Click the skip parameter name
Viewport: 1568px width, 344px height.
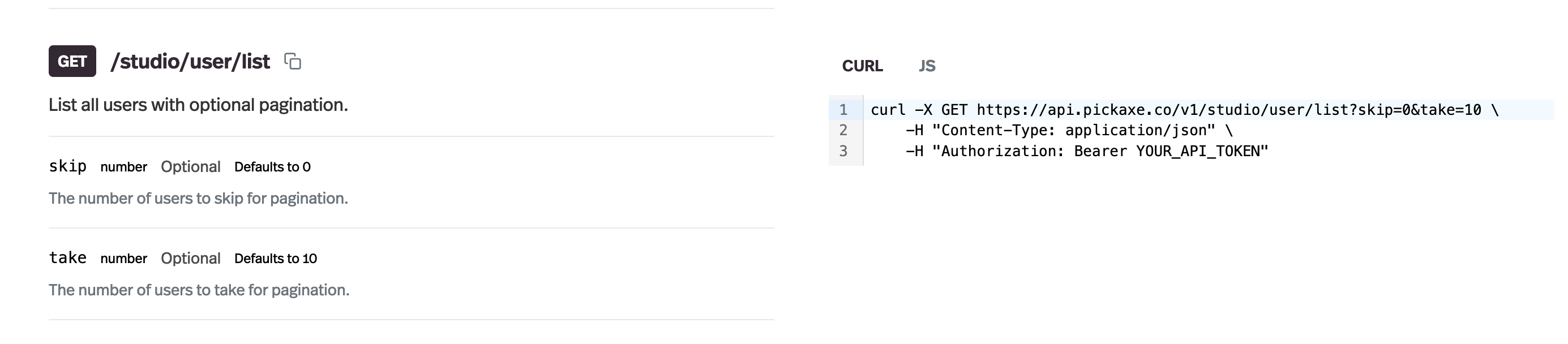(x=67, y=166)
